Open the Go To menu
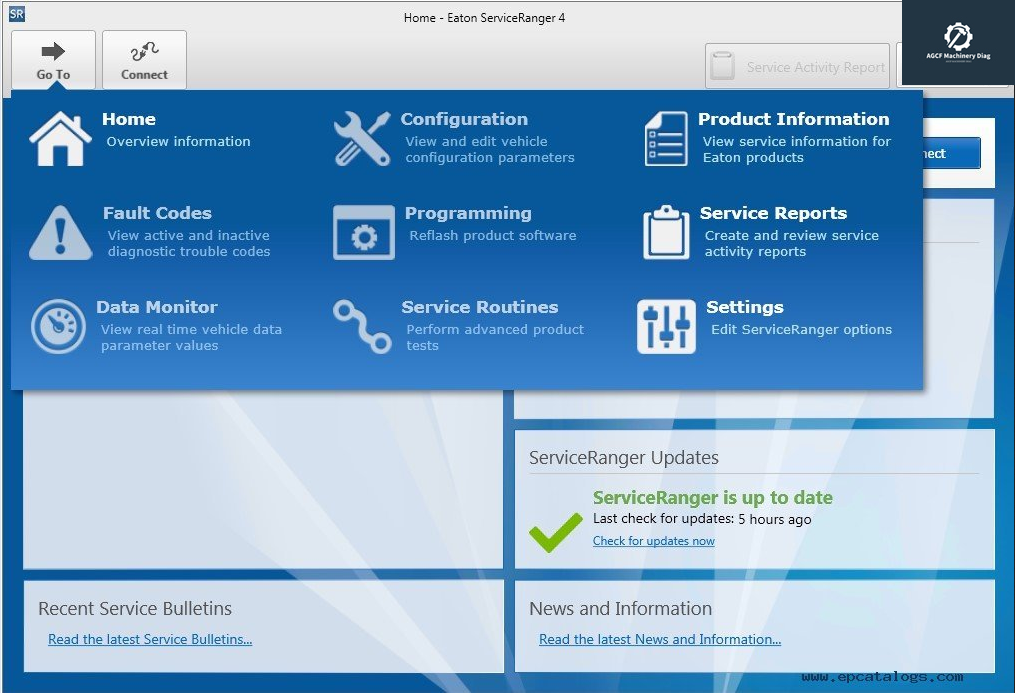This screenshot has height=693, width=1015. (53, 59)
